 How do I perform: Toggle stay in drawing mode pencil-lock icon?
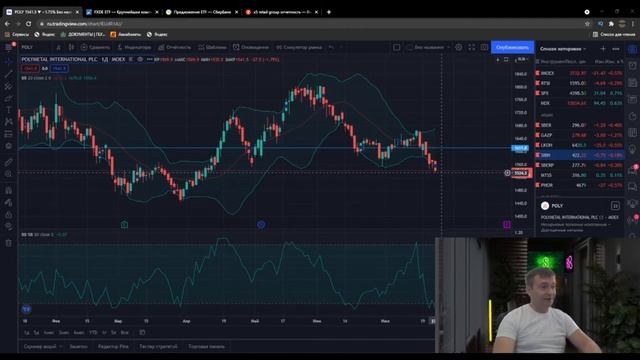(x=8, y=202)
